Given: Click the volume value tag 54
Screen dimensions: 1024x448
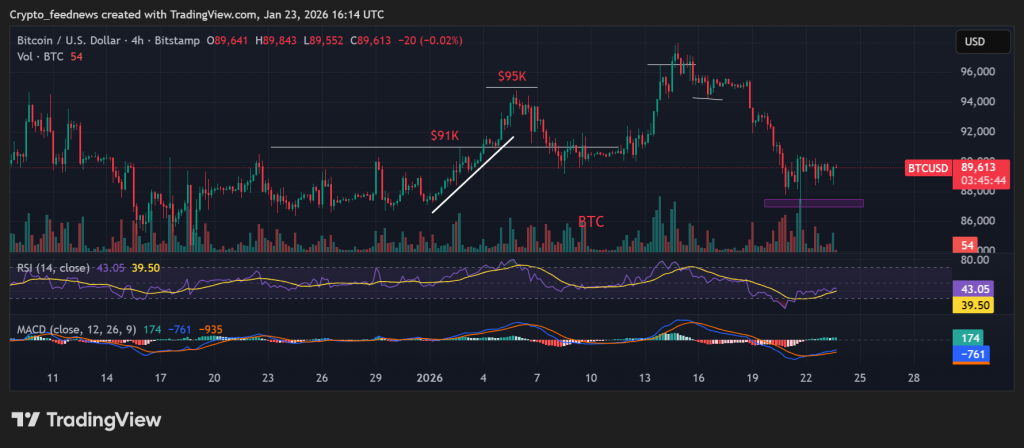Looking at the screenshot, I should pyautogui.click(x=966, y=246).
